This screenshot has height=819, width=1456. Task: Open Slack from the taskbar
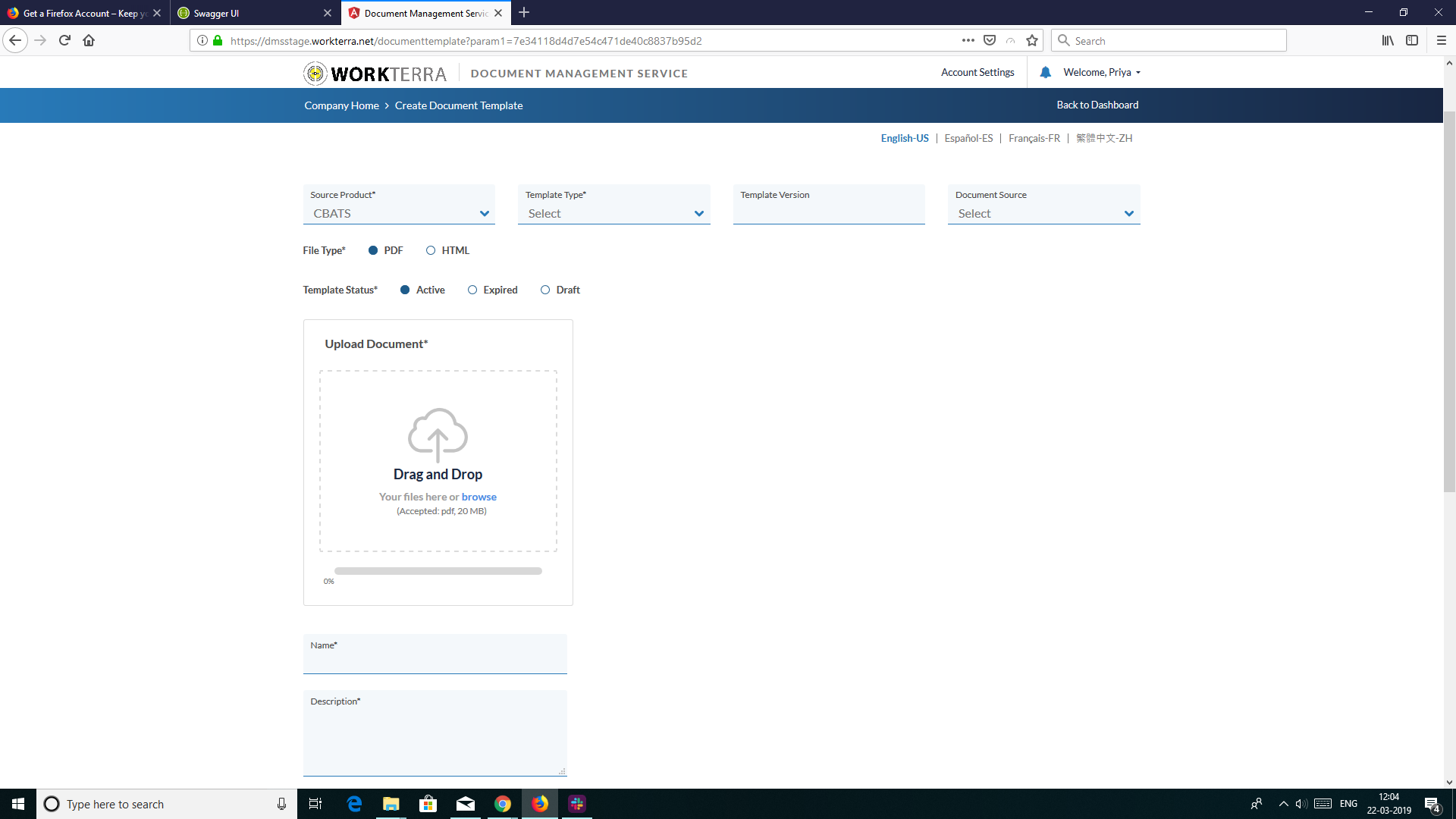[x=577, y=804]
